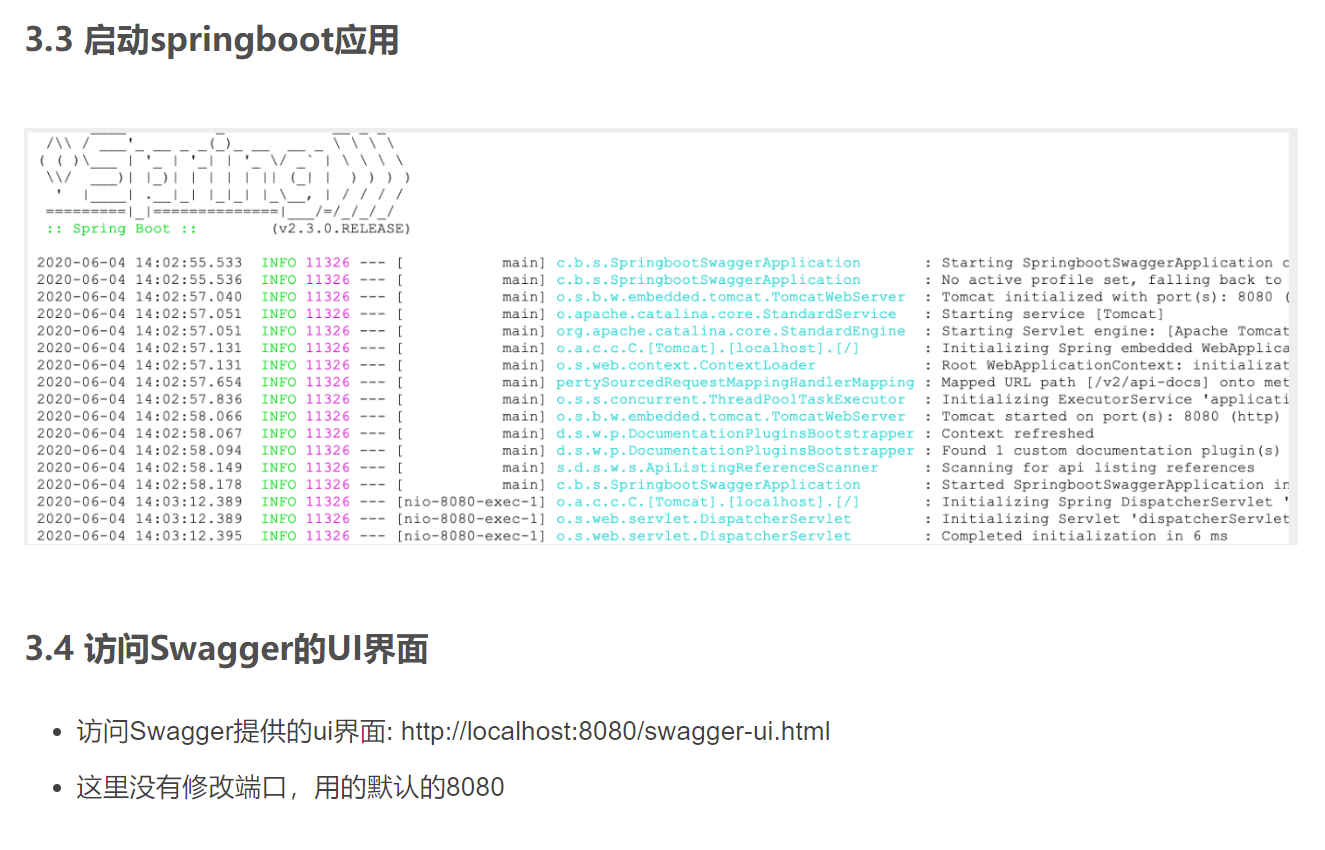
Task: Click class name "o.s.s.concurrent.ThreadPoolTaskExecutor"
Action: click(x=731, y=399)
